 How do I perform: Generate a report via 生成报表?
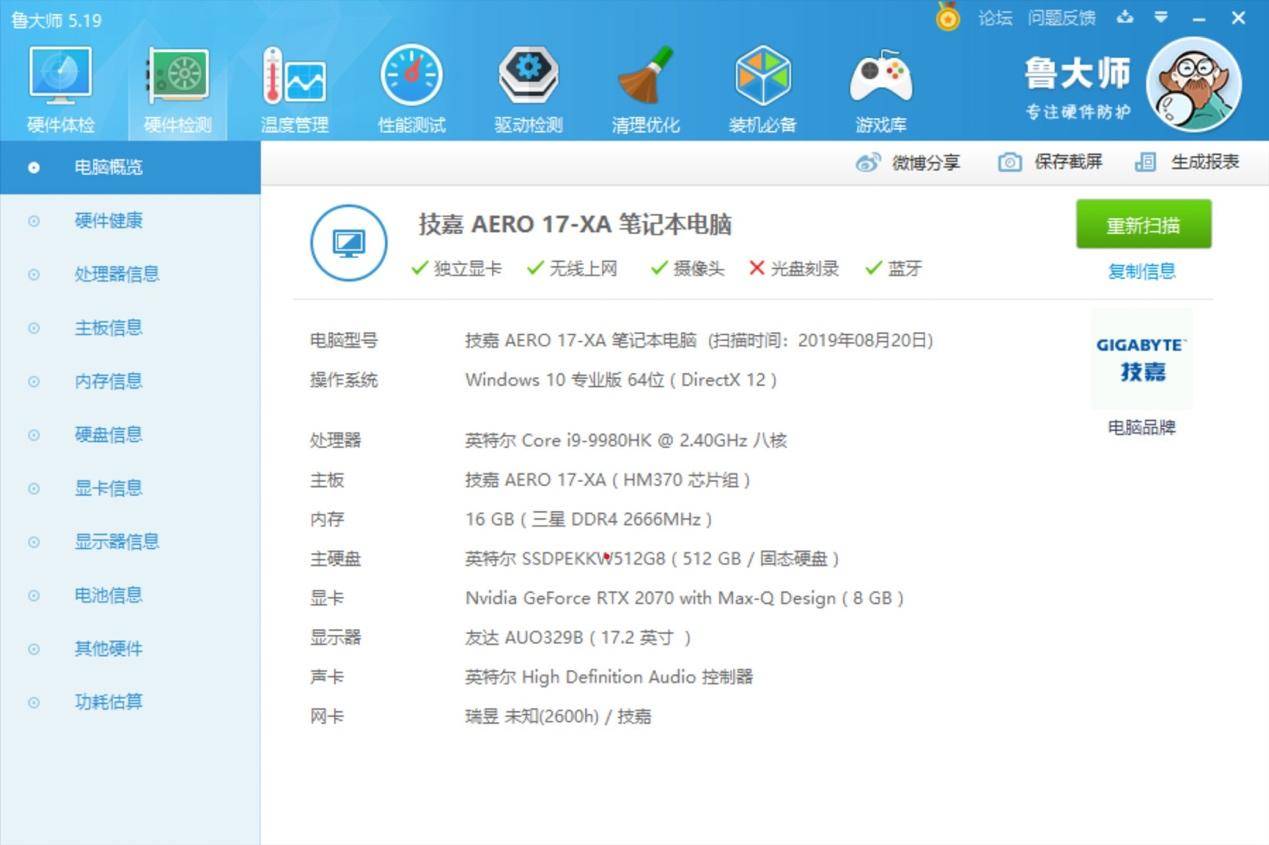pos(1190,162)
